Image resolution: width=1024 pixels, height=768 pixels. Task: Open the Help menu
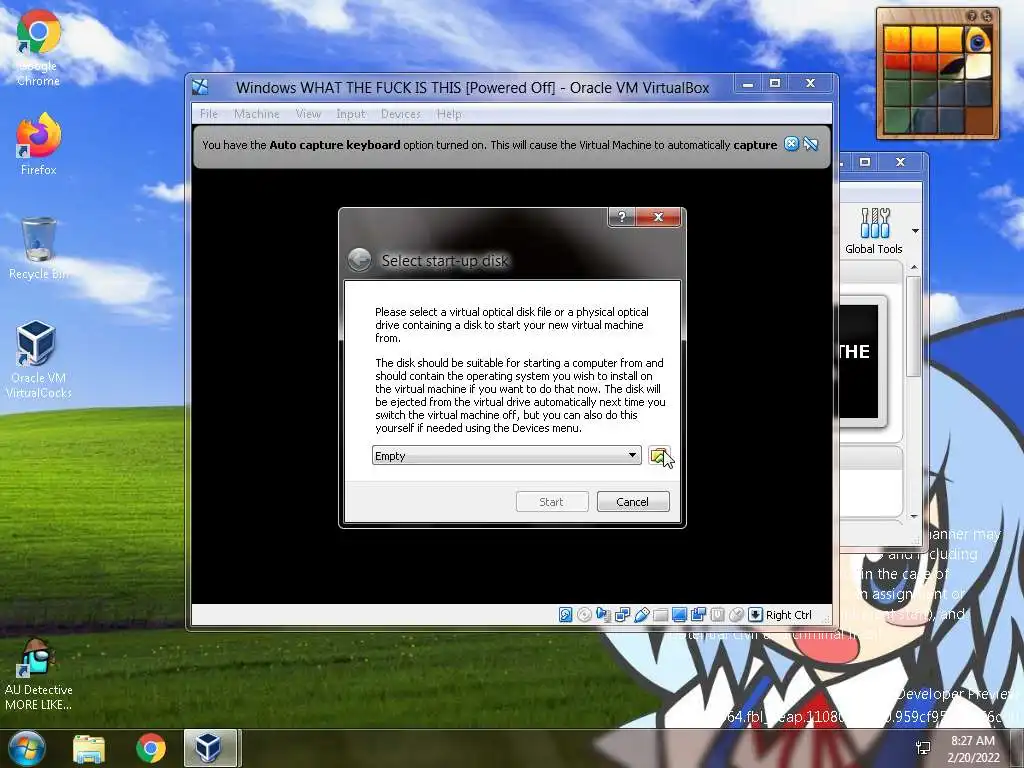click(449, 114)
